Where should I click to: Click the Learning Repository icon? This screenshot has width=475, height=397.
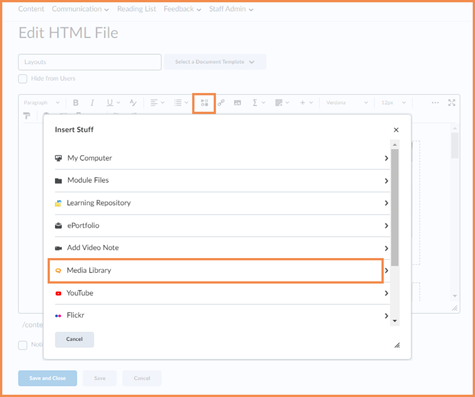point(58,203)
